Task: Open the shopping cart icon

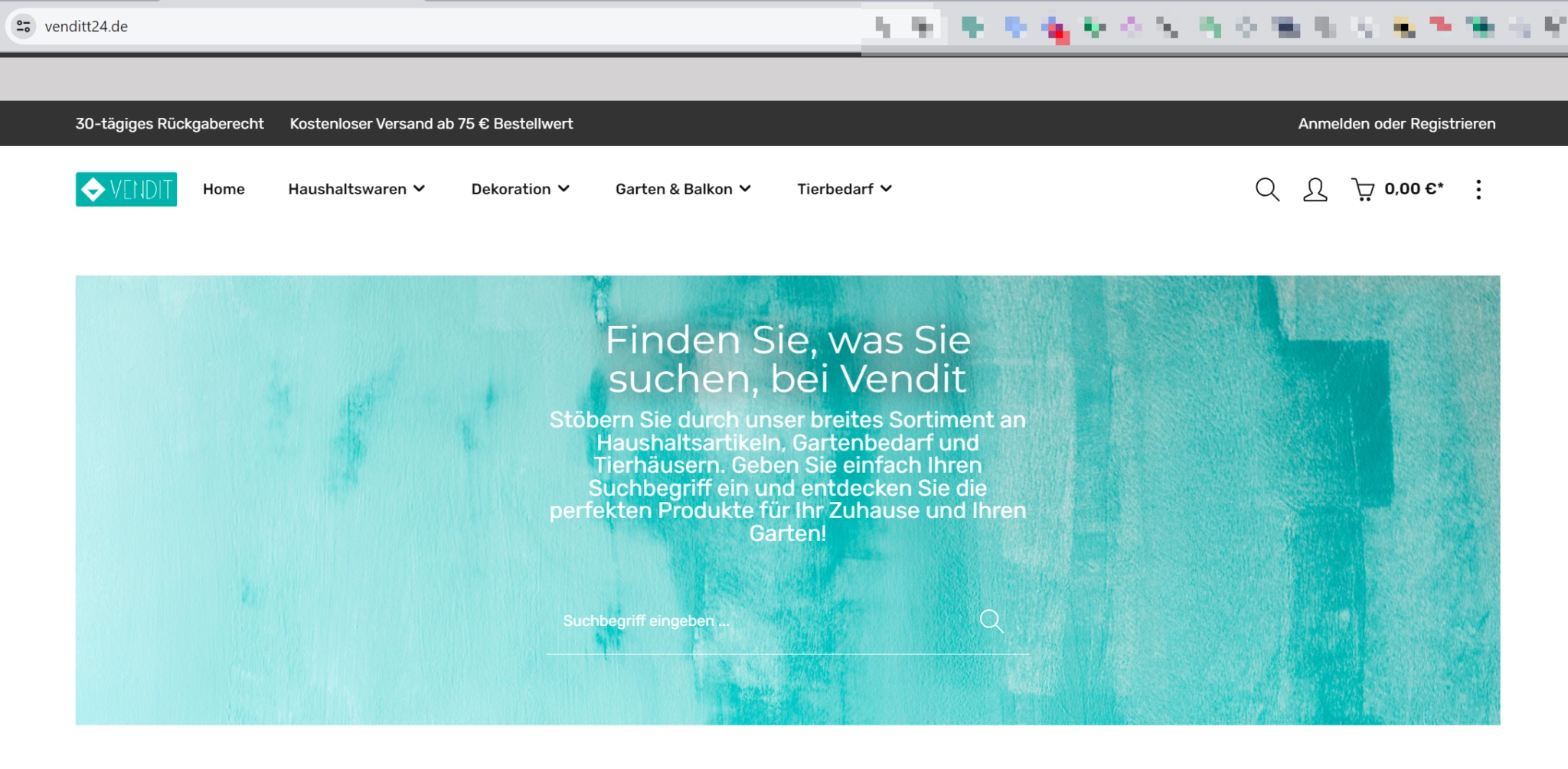Action: (x=1363, y=189)
